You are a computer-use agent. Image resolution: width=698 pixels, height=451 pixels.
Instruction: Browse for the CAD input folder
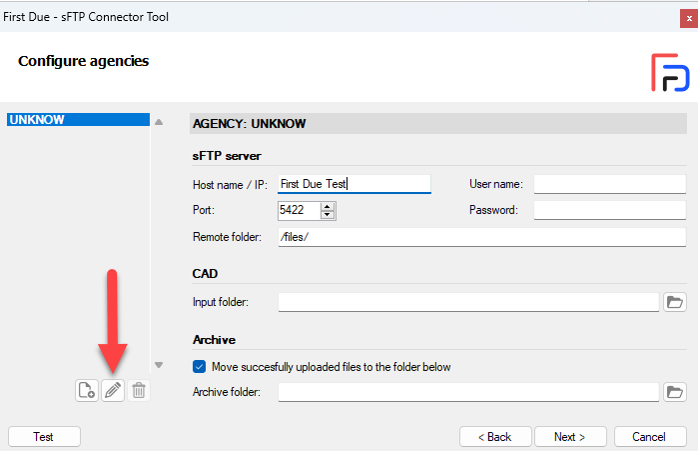pyautogui.click(x=675, y=302)
